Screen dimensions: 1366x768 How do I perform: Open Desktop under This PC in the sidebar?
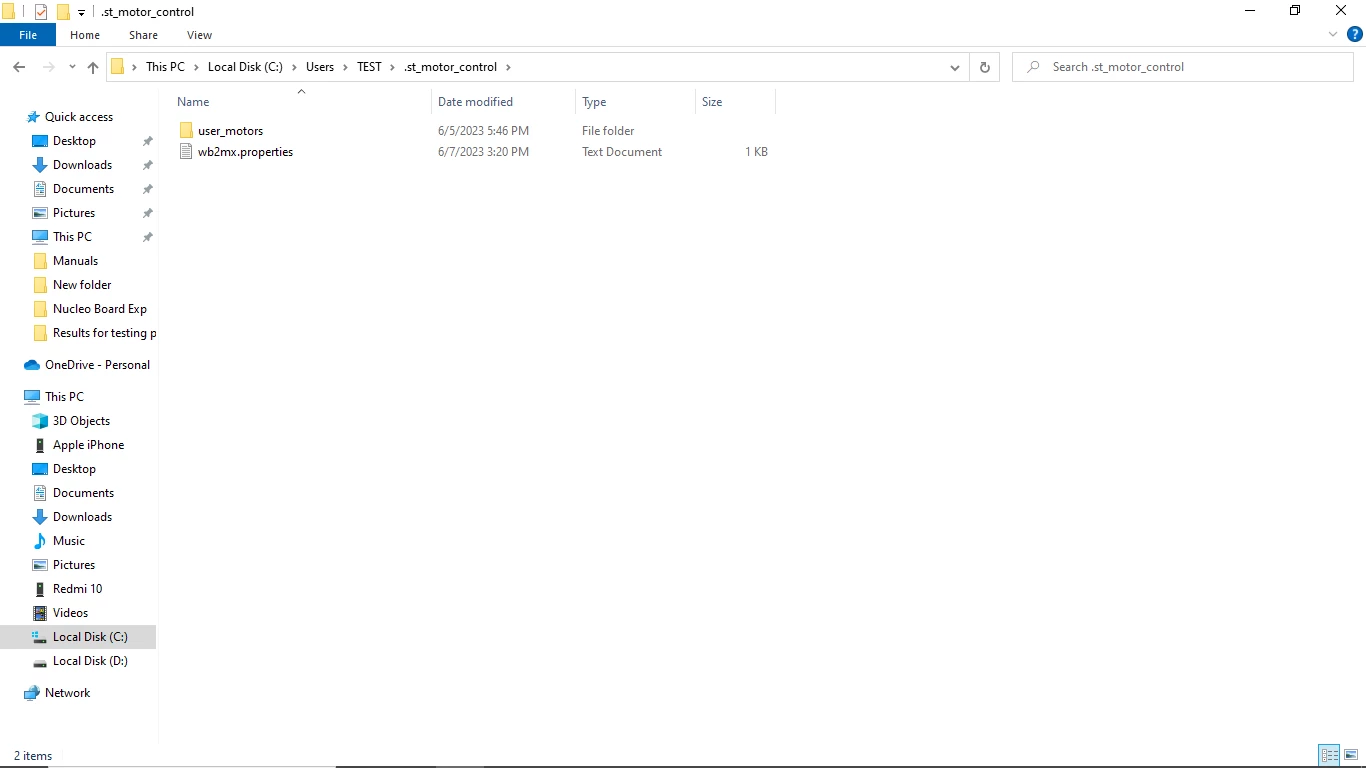pos(74,469)
